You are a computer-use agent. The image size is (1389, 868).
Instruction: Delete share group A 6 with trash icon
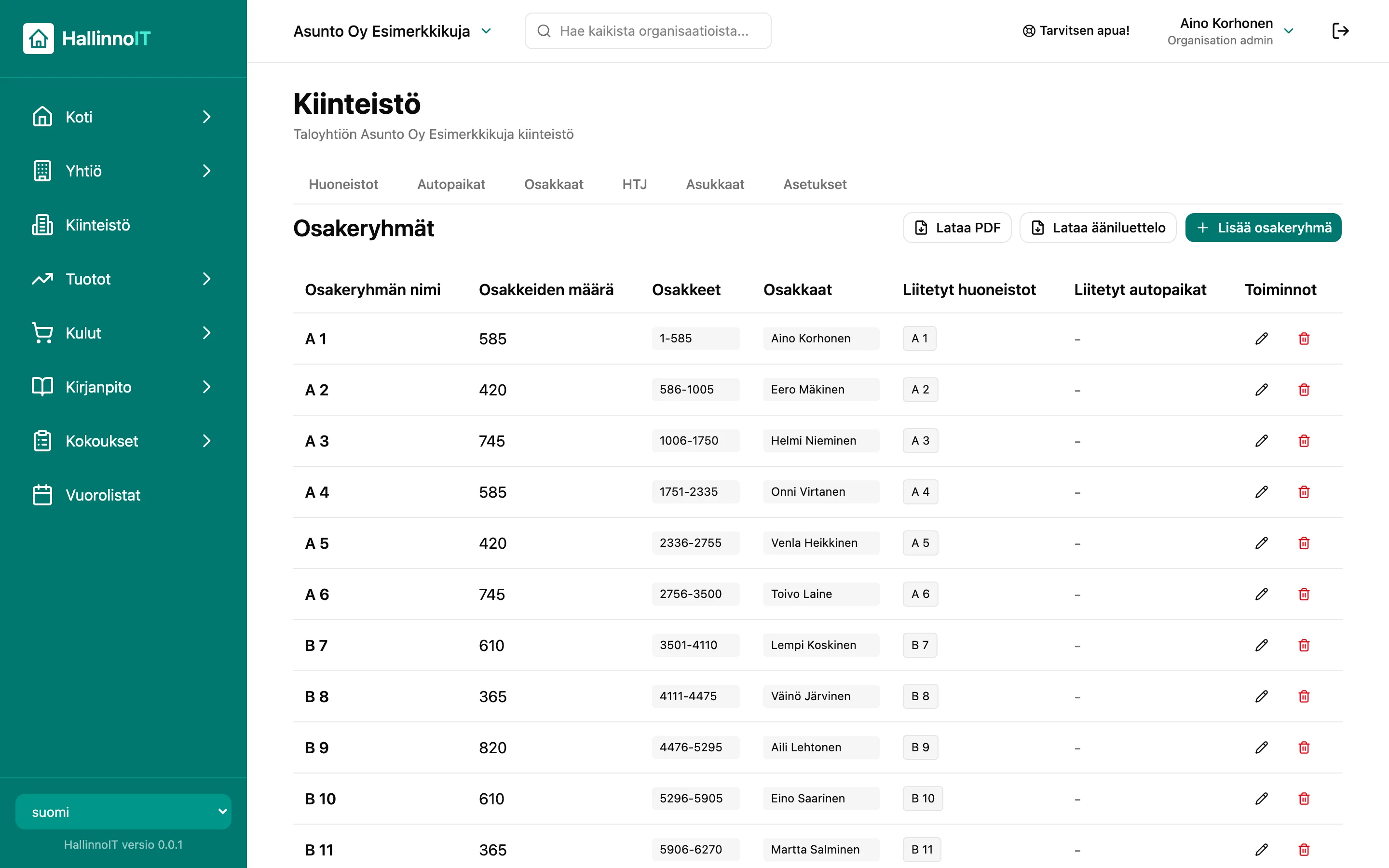(x=1304, y=594)
